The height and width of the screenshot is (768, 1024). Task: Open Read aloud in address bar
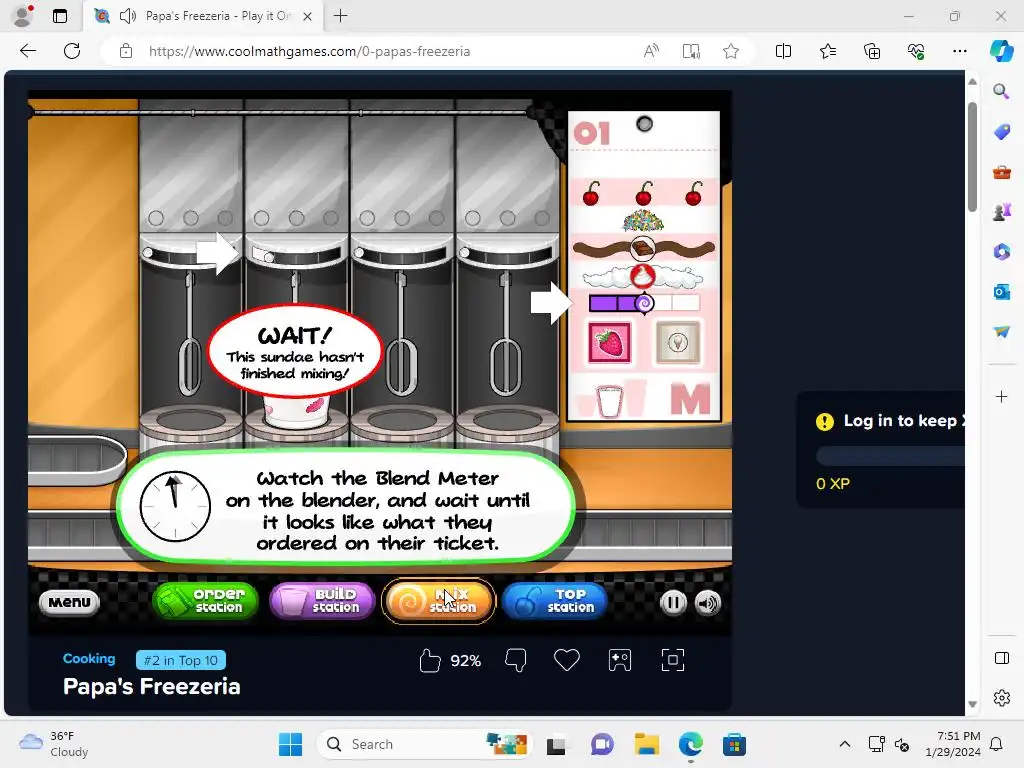coord(651,51)
